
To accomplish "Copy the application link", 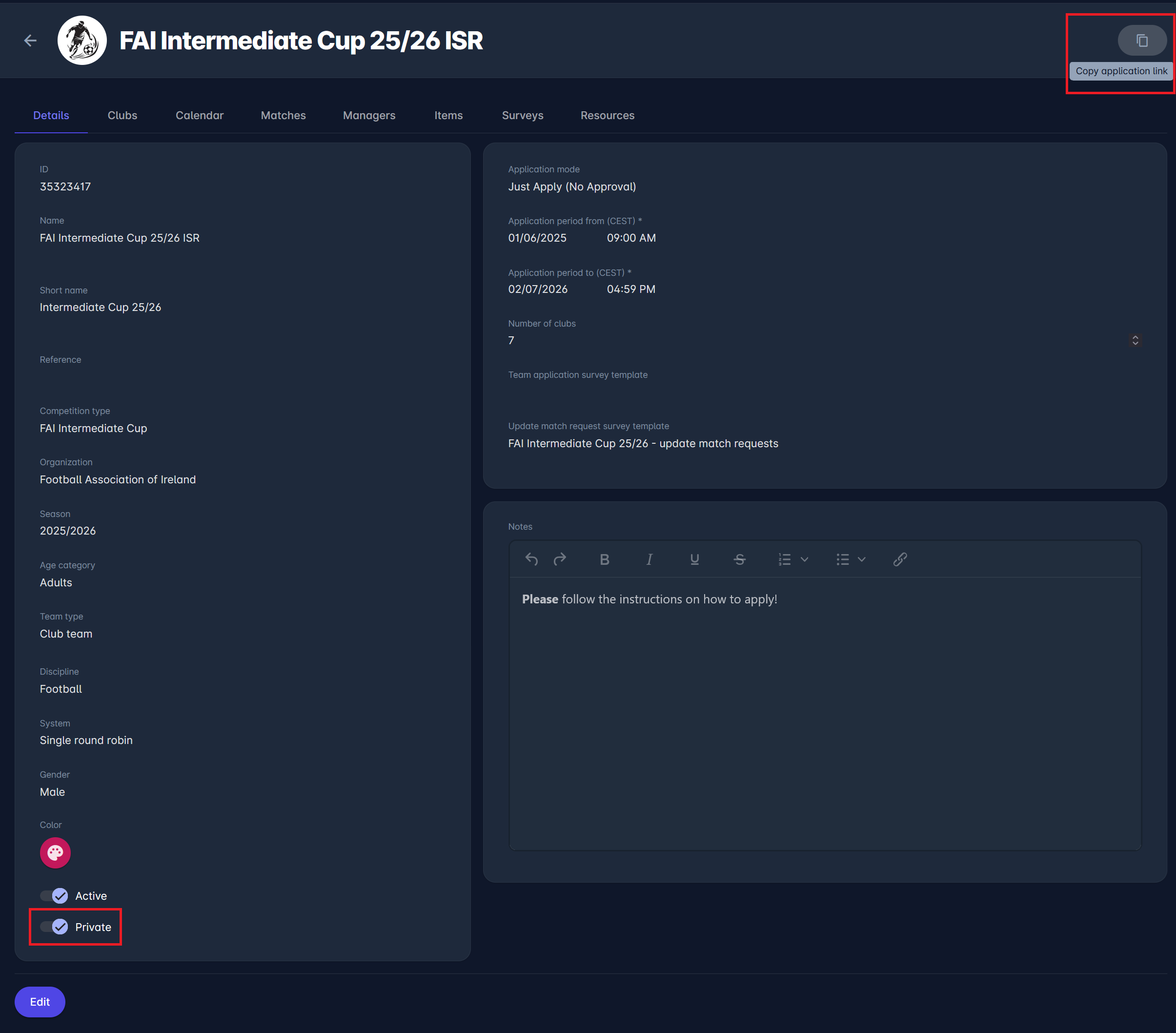I will [x=1142, y=41].
